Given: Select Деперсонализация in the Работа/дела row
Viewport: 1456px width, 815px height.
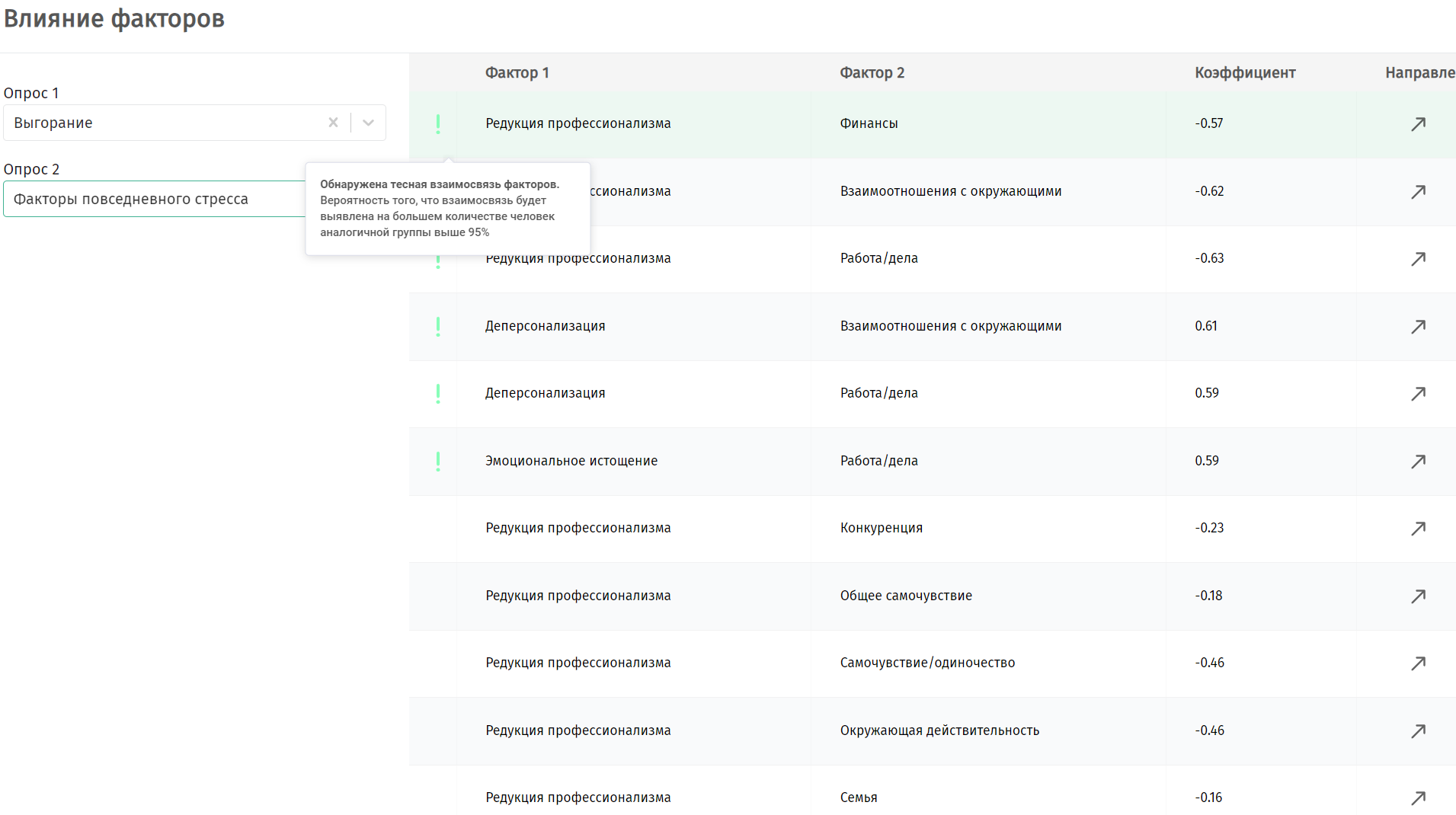Looking at the screenshot, I should click(546, 393).
